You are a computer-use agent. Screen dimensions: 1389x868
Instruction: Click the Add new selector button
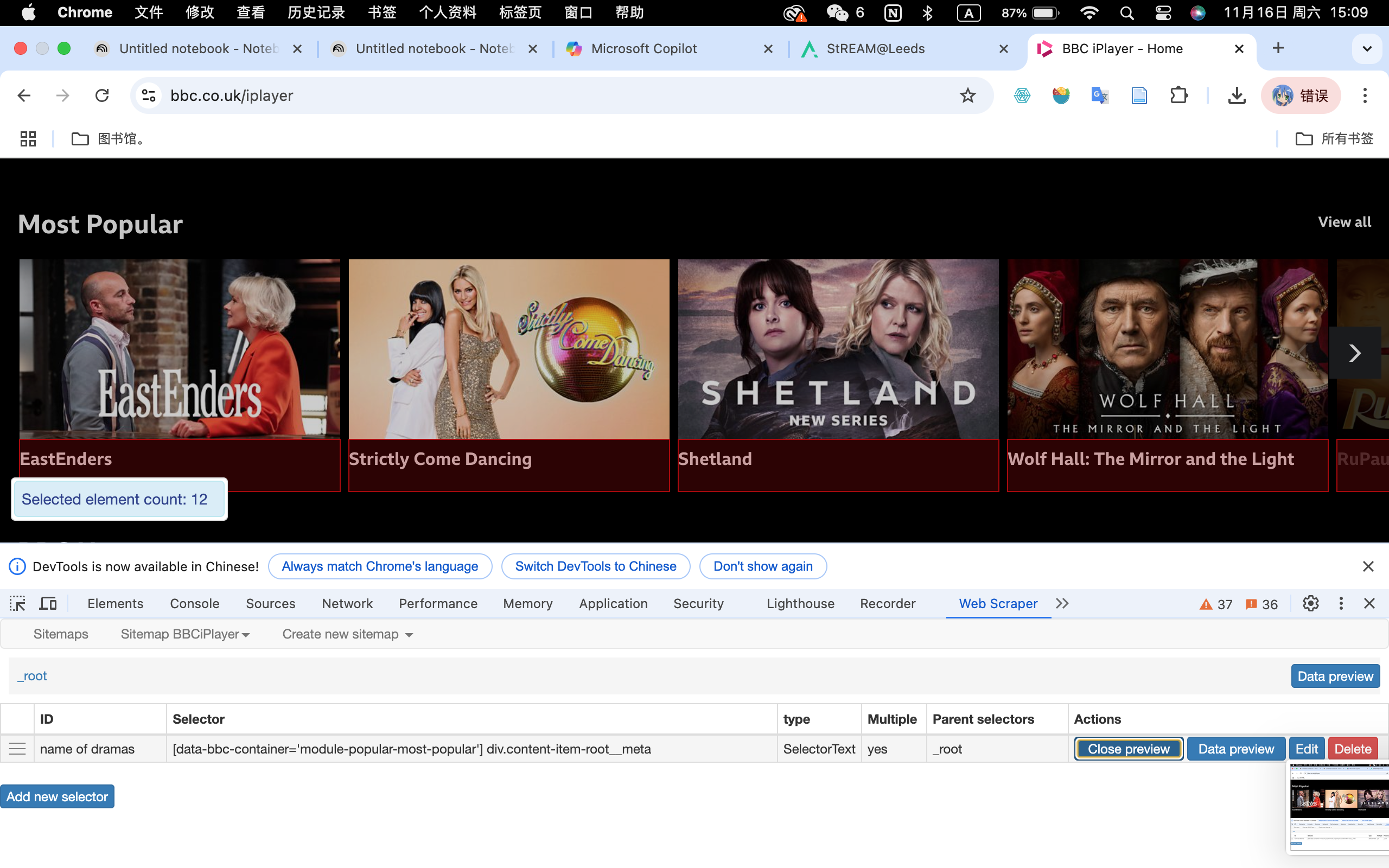[x=57, y=796]
